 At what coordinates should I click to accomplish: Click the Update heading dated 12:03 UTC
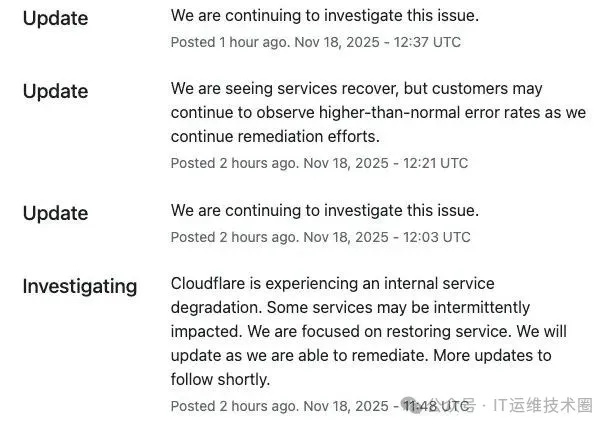(x=55, y=214)
